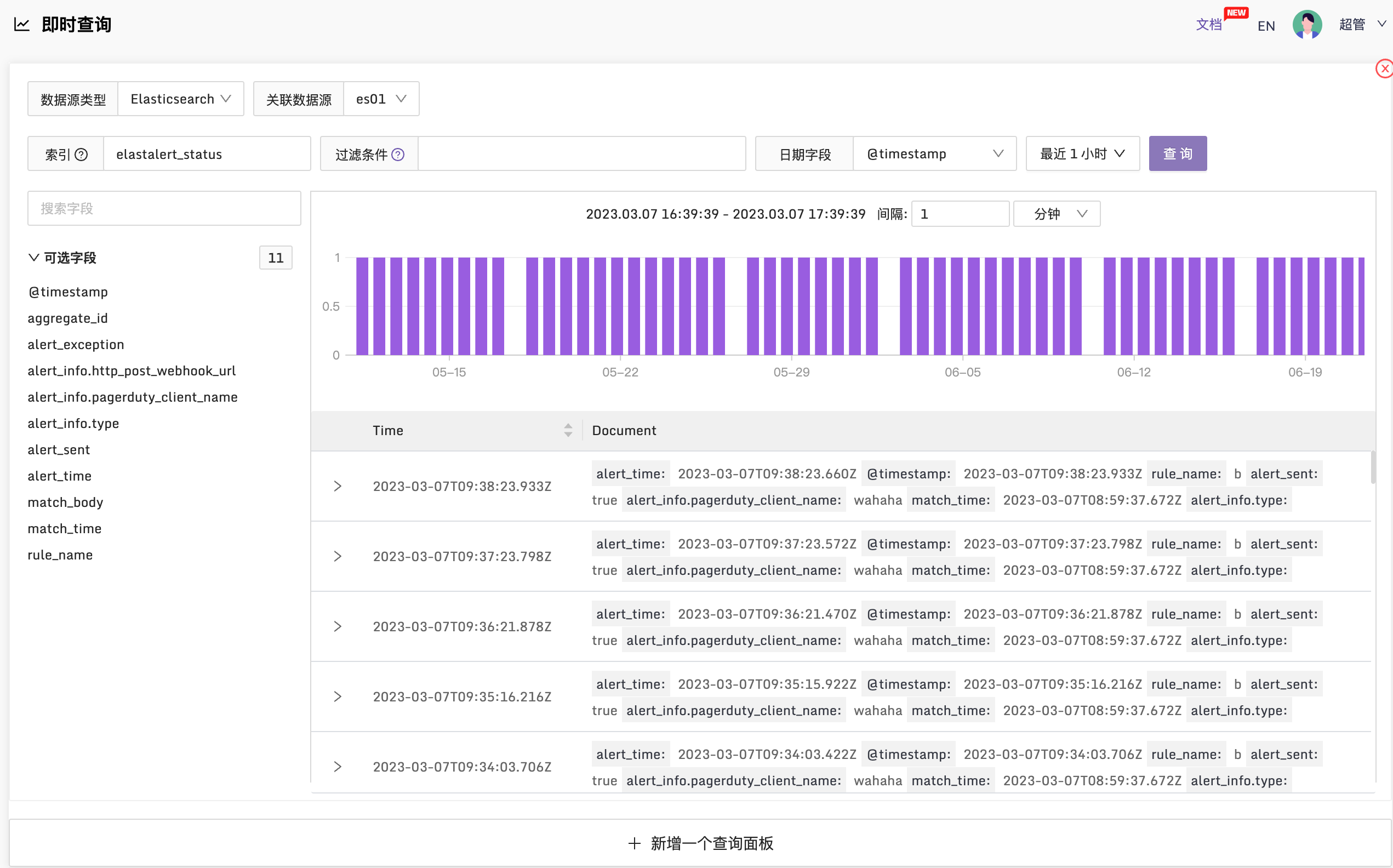Switch language with the EN button
Screen dimensions: 1393x868
(1266, 26)
